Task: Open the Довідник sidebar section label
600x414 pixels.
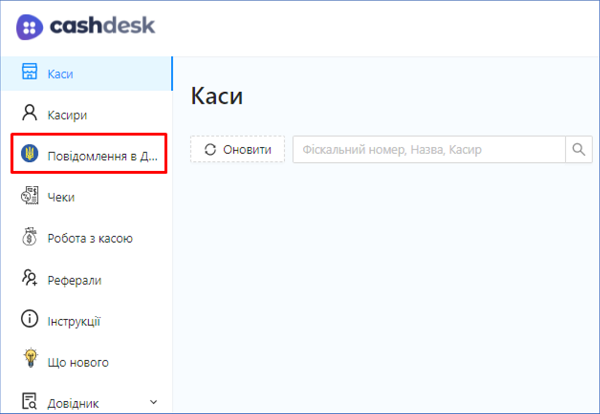Action: point(73,403)
